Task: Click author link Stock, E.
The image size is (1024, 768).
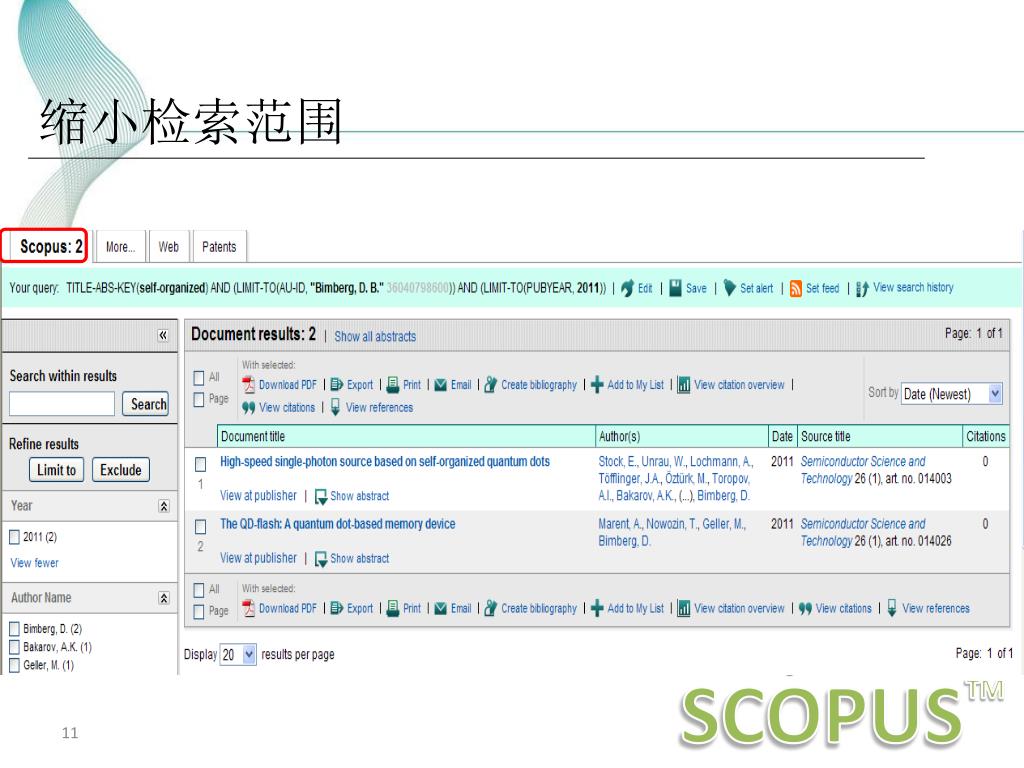Action: pyautogui.click(x=617, y=462)
